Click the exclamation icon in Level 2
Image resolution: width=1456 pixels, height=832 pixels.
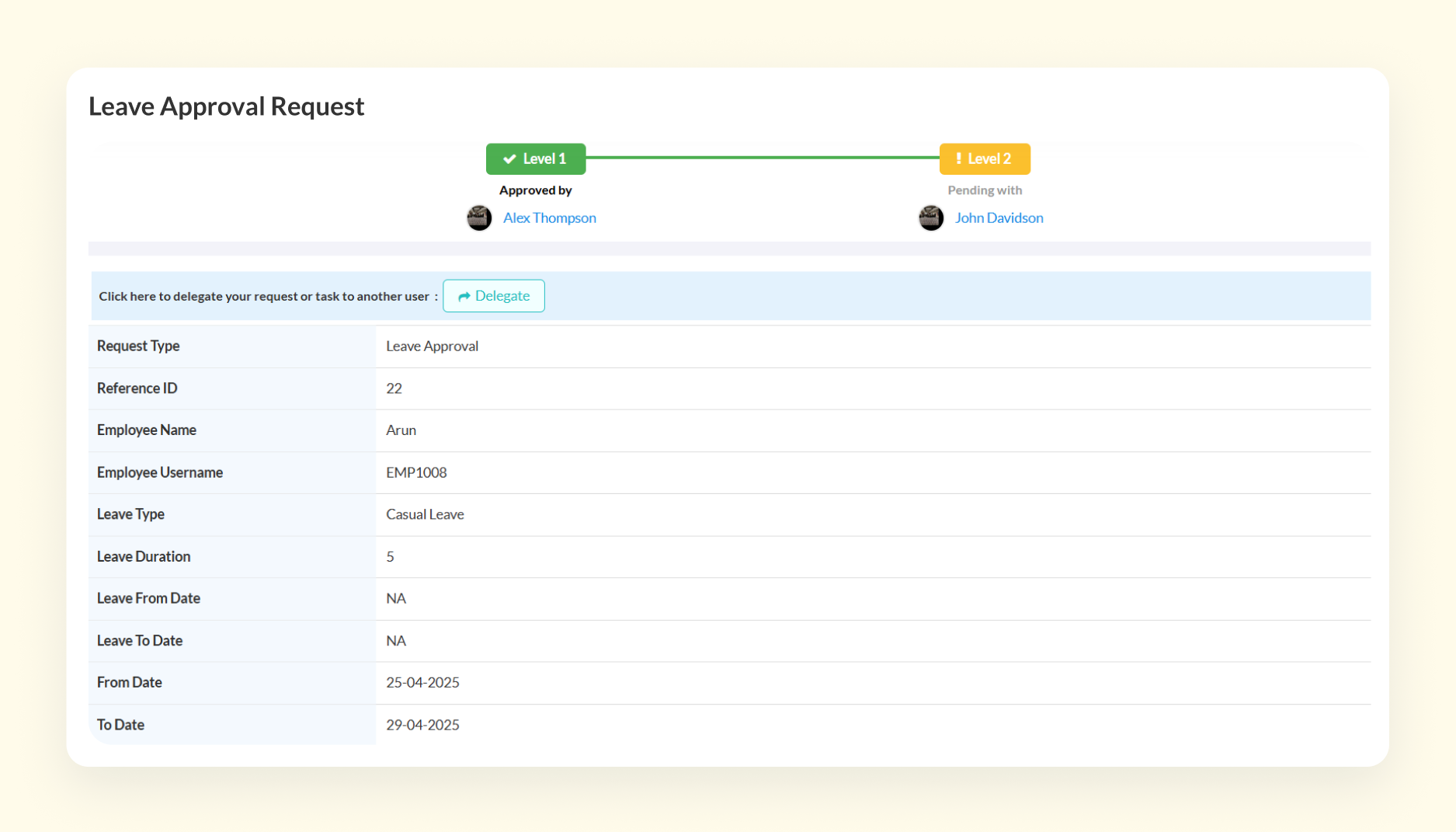tap(958, 158)
